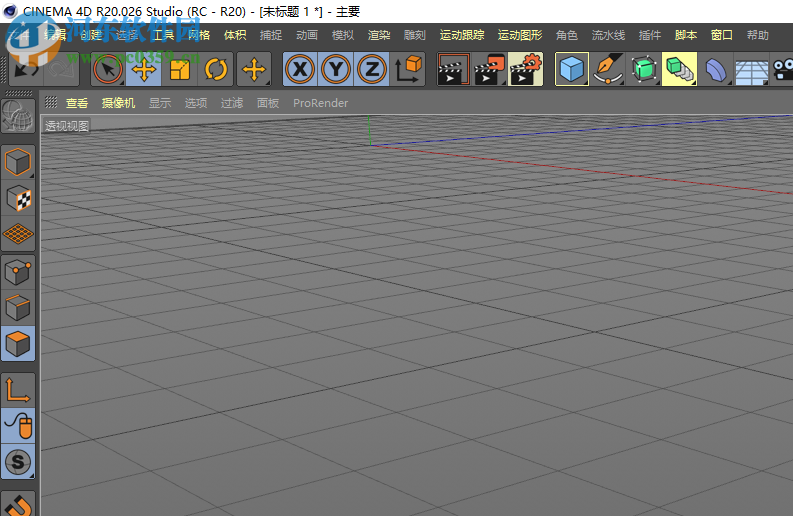Render the active view clapperboard
Image resolution: width=793 pixels, height=516 pixels.
pos(453,69)
